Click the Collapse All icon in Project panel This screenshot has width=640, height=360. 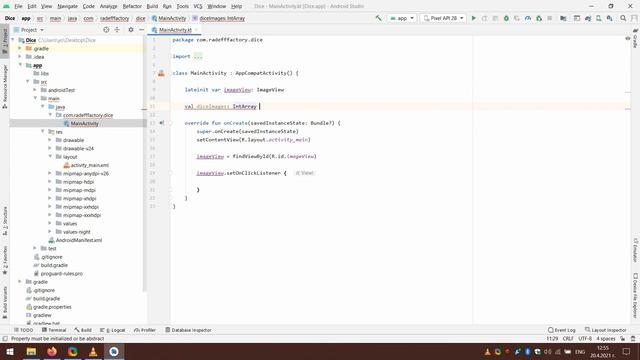(117, 30)
